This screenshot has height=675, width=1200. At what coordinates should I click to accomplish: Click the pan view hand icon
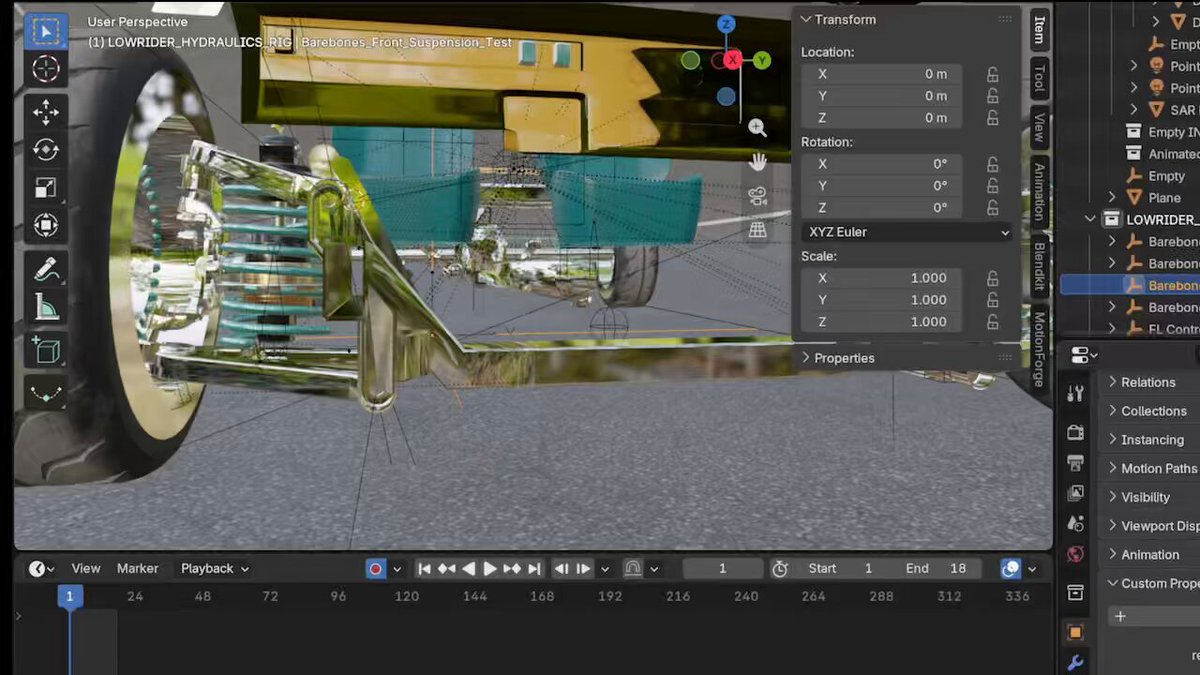(x=758, y=161)
